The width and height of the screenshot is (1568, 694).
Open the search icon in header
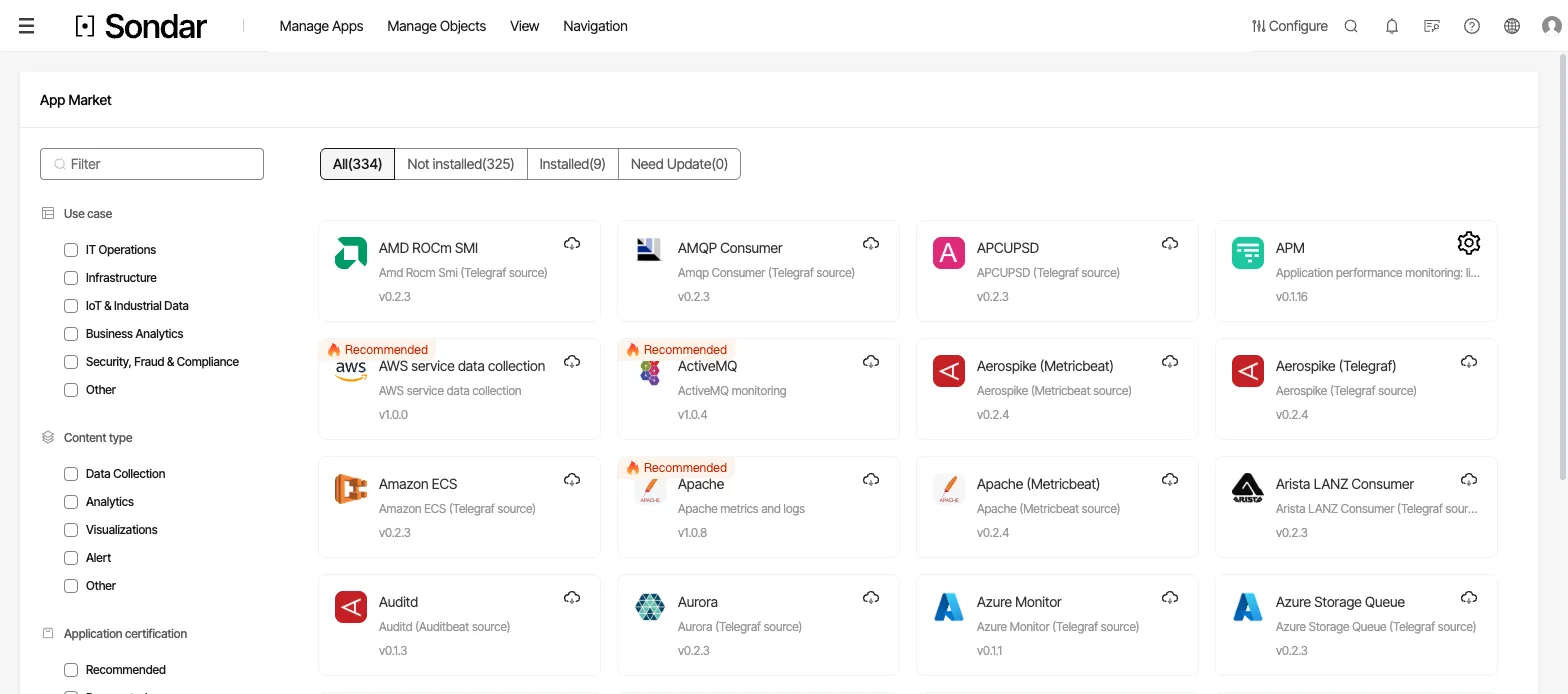(x=1351, y=26)
